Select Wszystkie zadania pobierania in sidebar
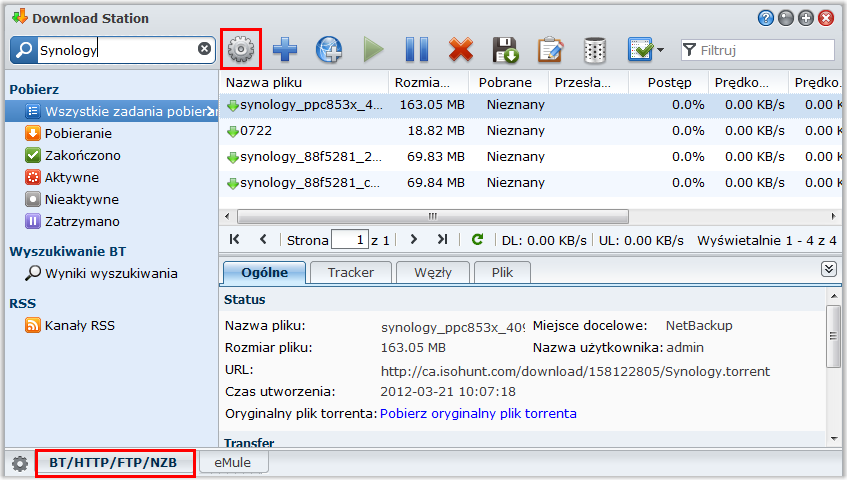Viewport: 847px width, 480px height. 112,111
